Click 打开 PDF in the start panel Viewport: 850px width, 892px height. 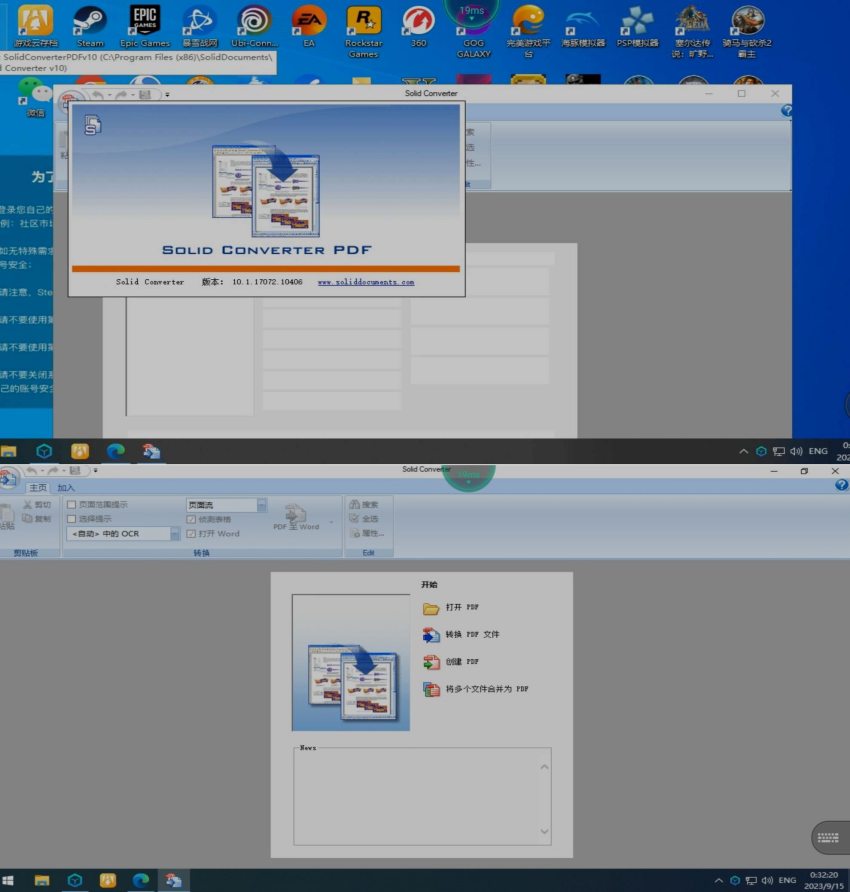point(451,608)
